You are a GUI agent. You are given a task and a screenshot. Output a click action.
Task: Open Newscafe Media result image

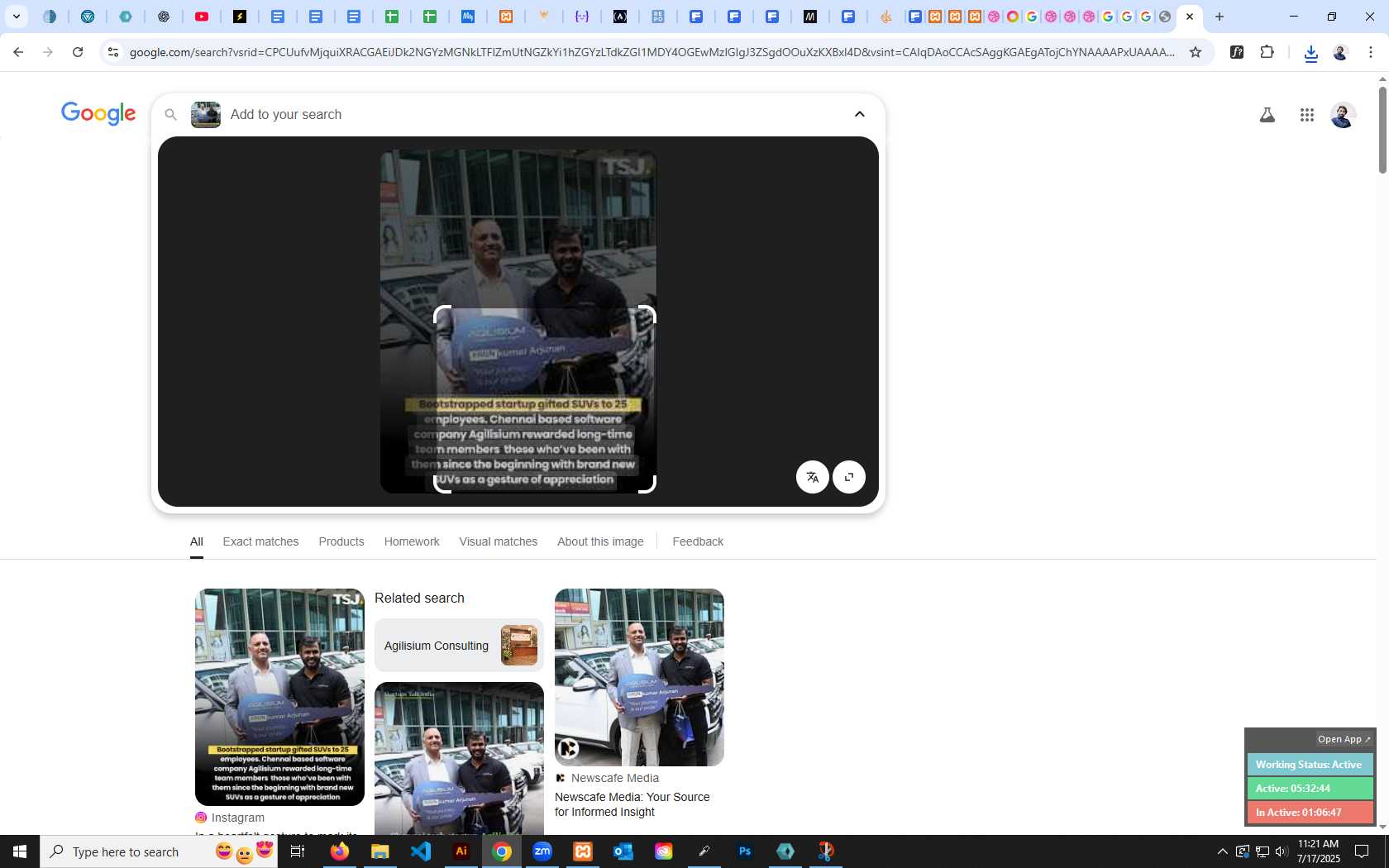pos(639,677)
